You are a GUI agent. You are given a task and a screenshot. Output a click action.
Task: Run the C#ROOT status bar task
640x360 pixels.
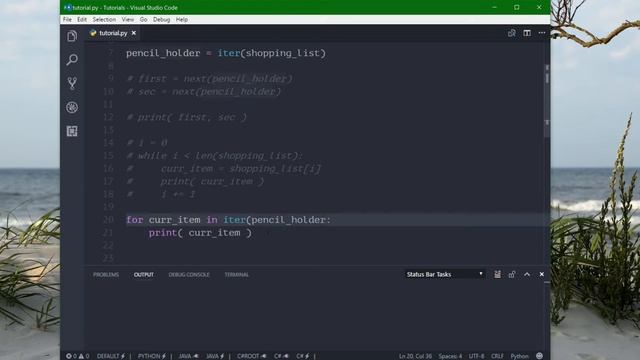[251, 356]
